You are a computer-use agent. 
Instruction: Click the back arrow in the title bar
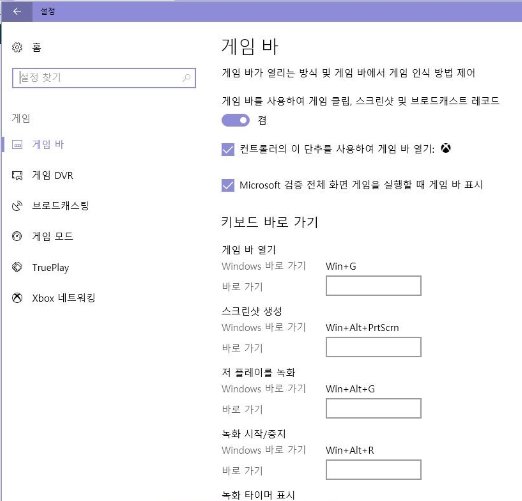pyautogui.click(x=17, y=12)
